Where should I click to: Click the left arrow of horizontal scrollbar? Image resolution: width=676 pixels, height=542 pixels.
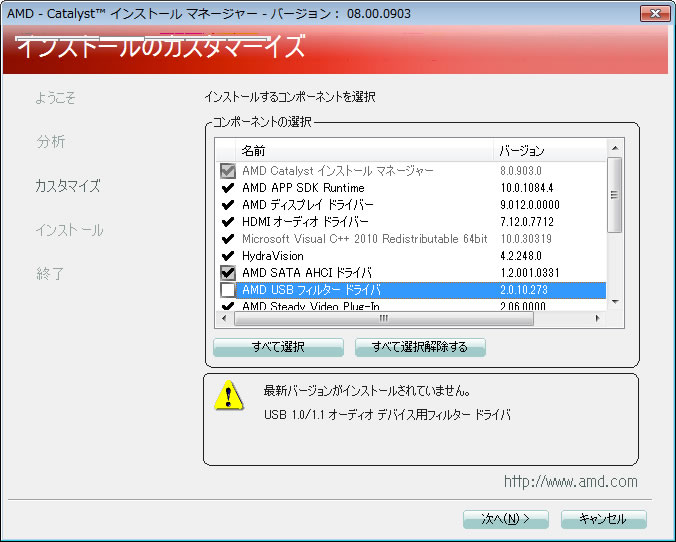click(x=224, y=319)
